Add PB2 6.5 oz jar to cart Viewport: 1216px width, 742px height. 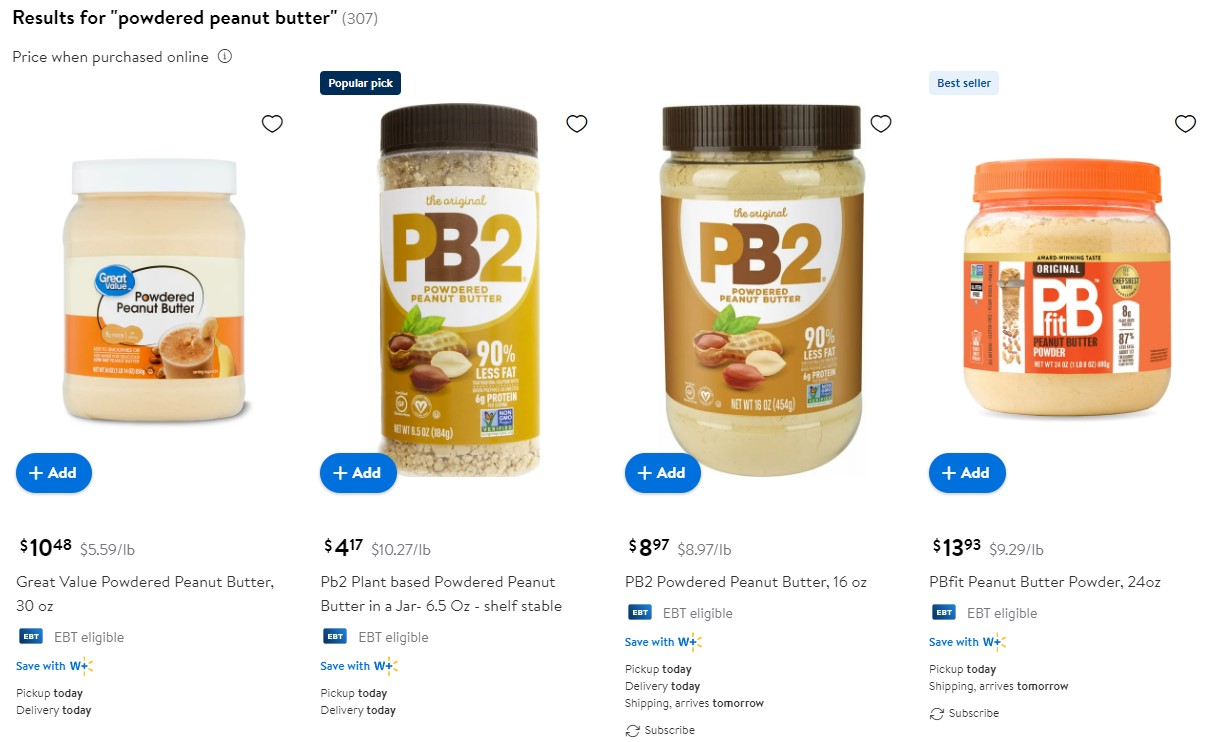pyautogui.click(x=358, y=473)
